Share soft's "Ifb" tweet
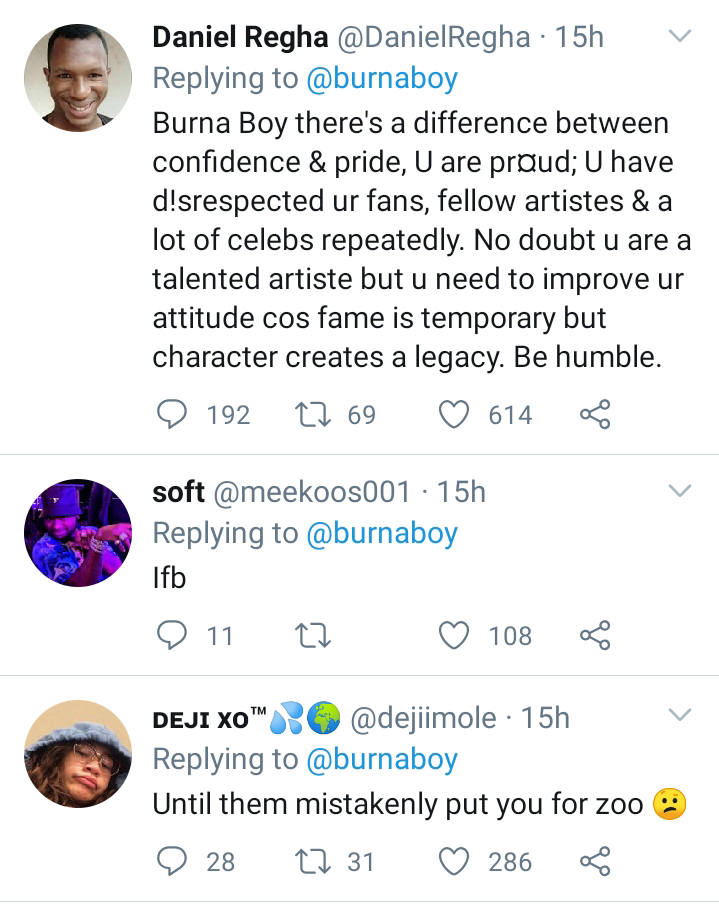This screenshot has height=904, width=719. 595,635
